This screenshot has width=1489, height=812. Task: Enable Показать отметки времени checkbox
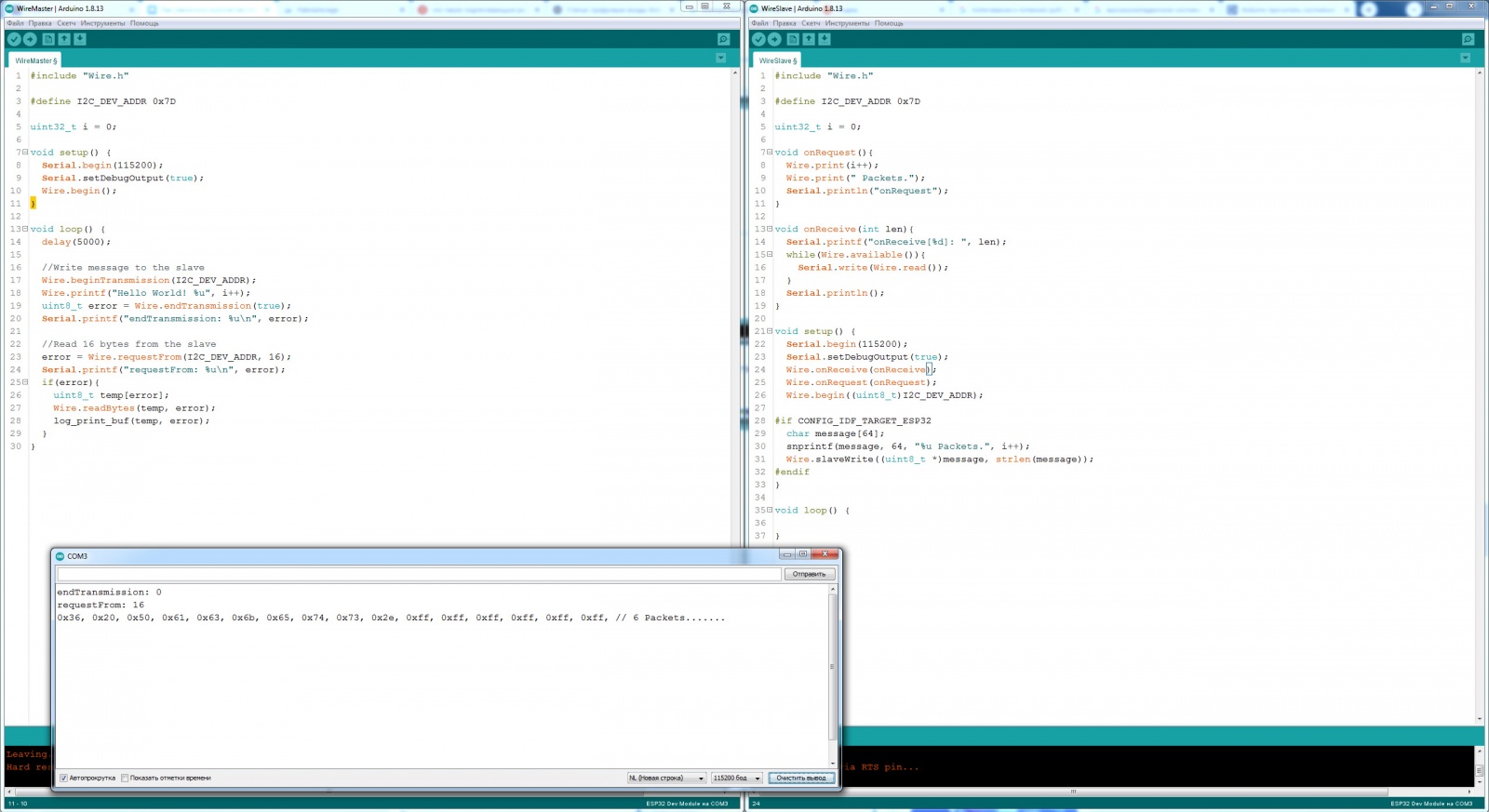[125, 778]
